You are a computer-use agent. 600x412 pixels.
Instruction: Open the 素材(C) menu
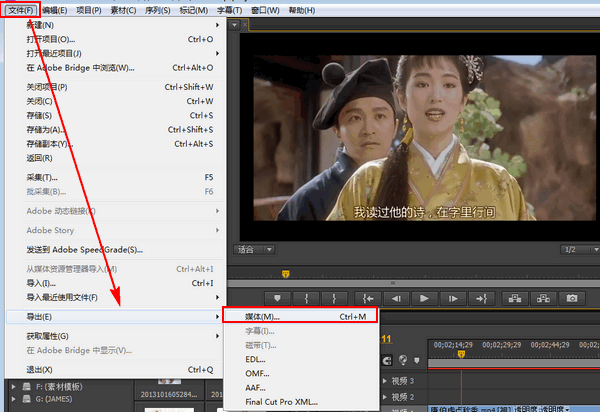(123, 10)
